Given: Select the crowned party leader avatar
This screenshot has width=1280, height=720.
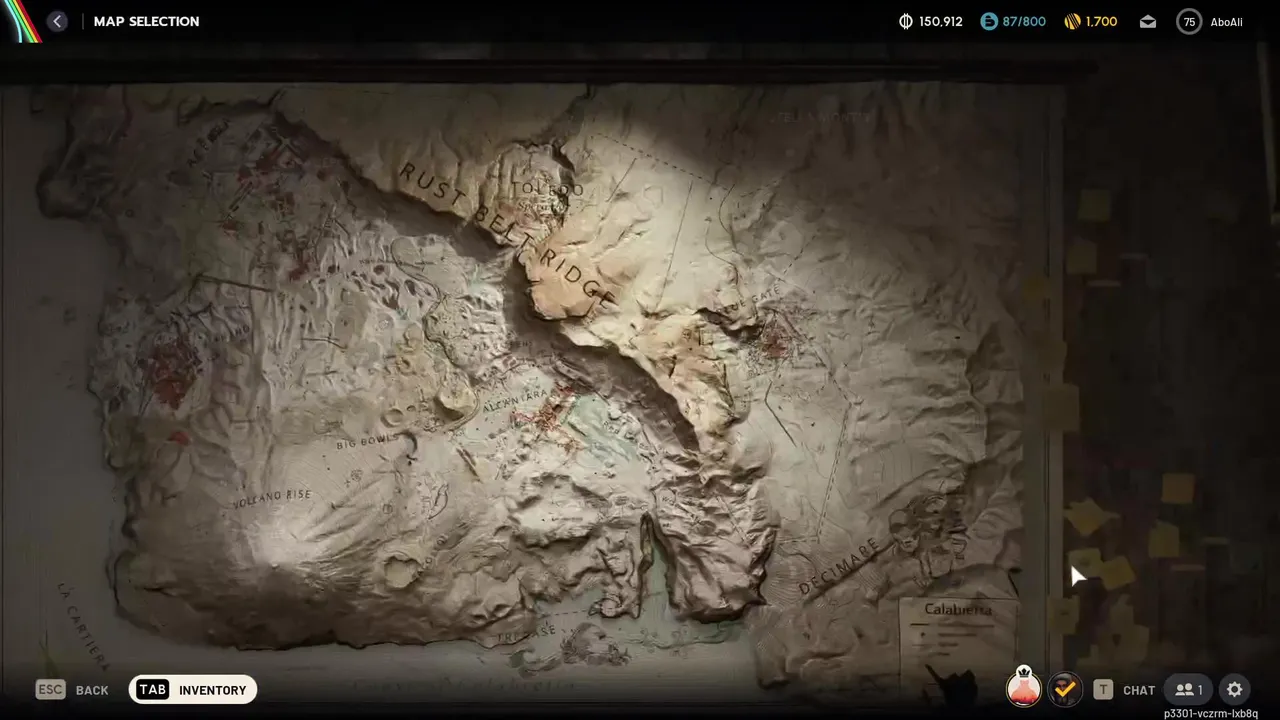Looking at the screenshot, I should click(x=1023, y=687).
